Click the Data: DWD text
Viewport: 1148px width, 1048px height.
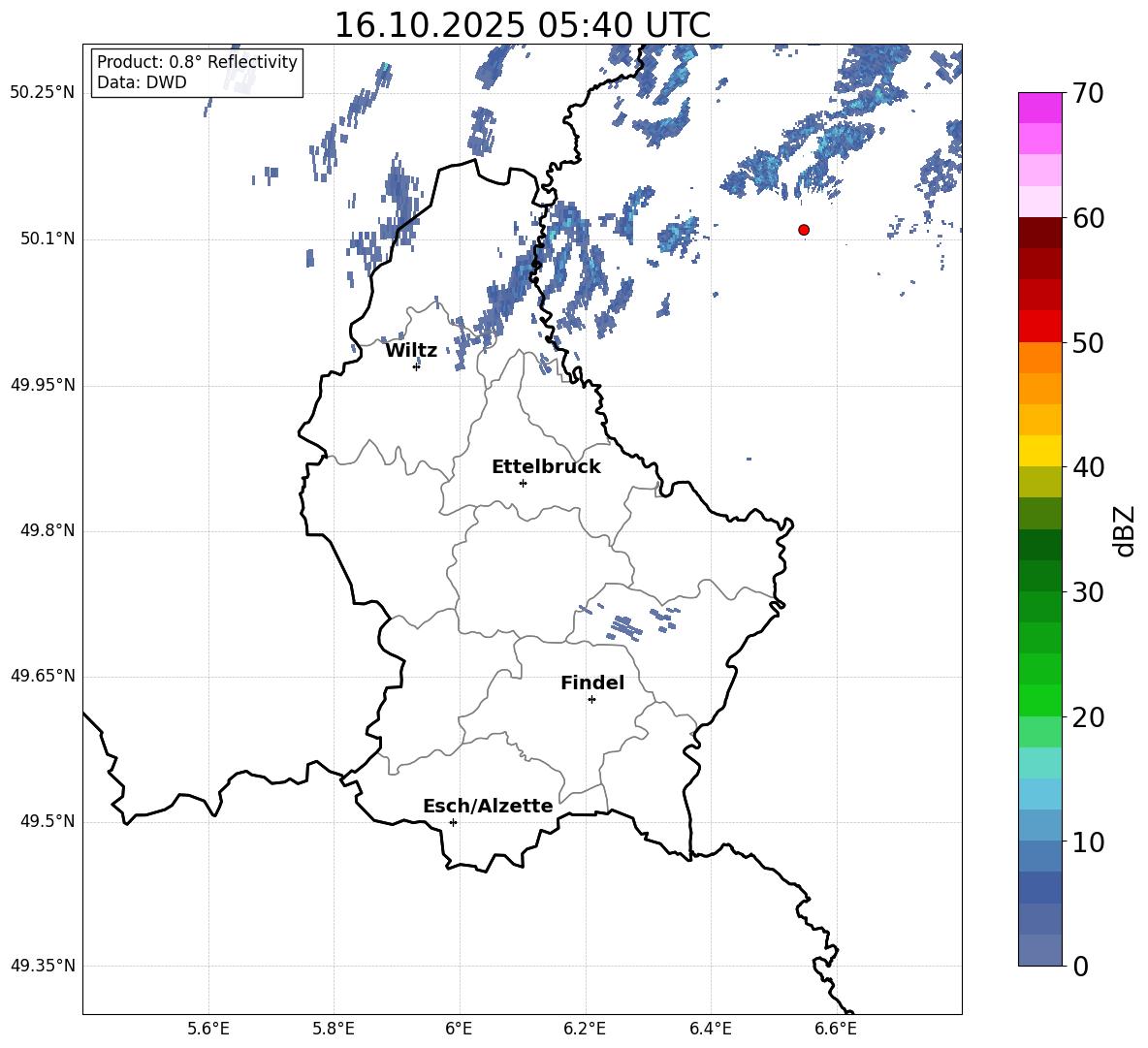coord(142,82)
